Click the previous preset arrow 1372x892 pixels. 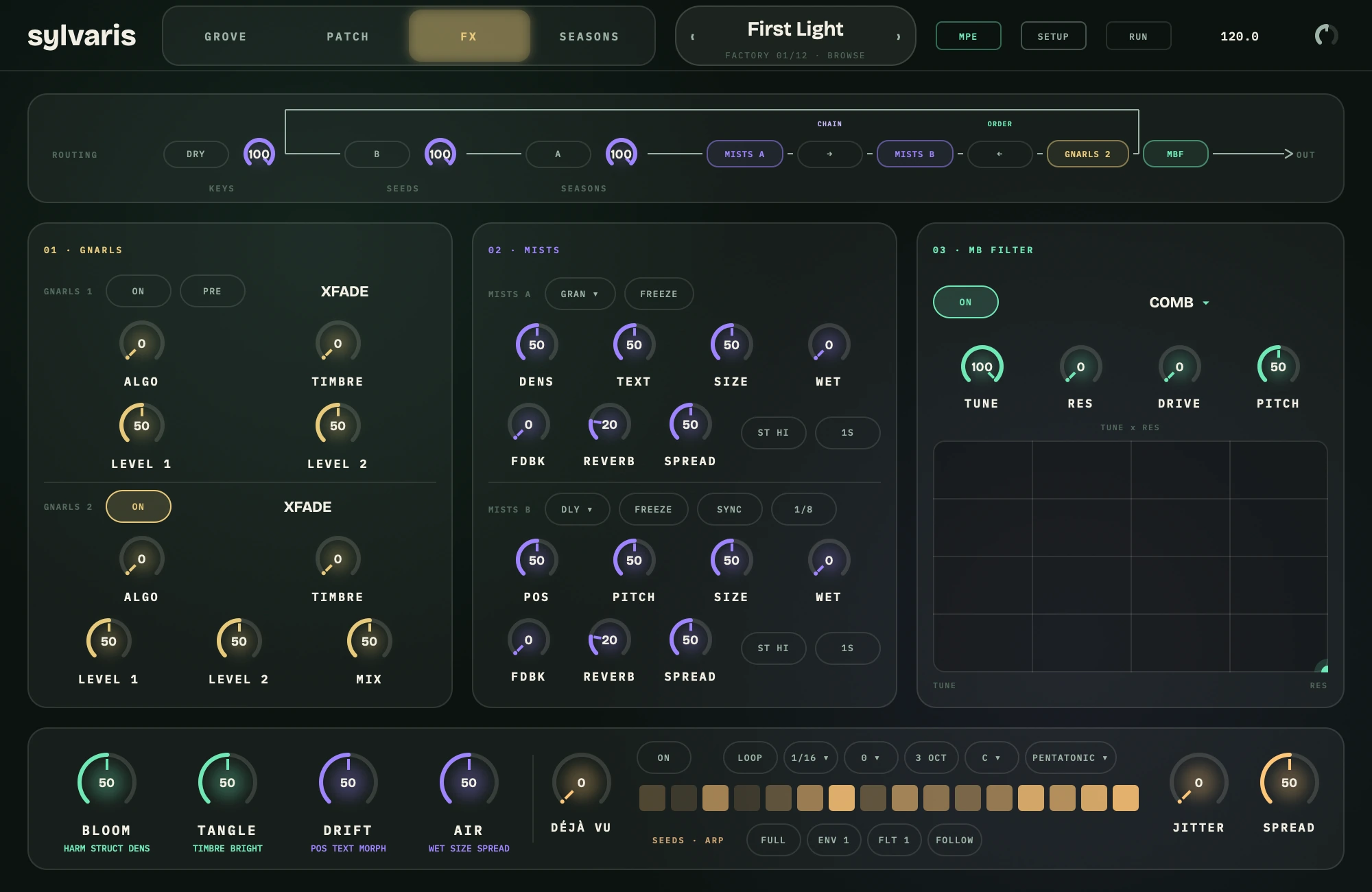(x=693, y=36)
